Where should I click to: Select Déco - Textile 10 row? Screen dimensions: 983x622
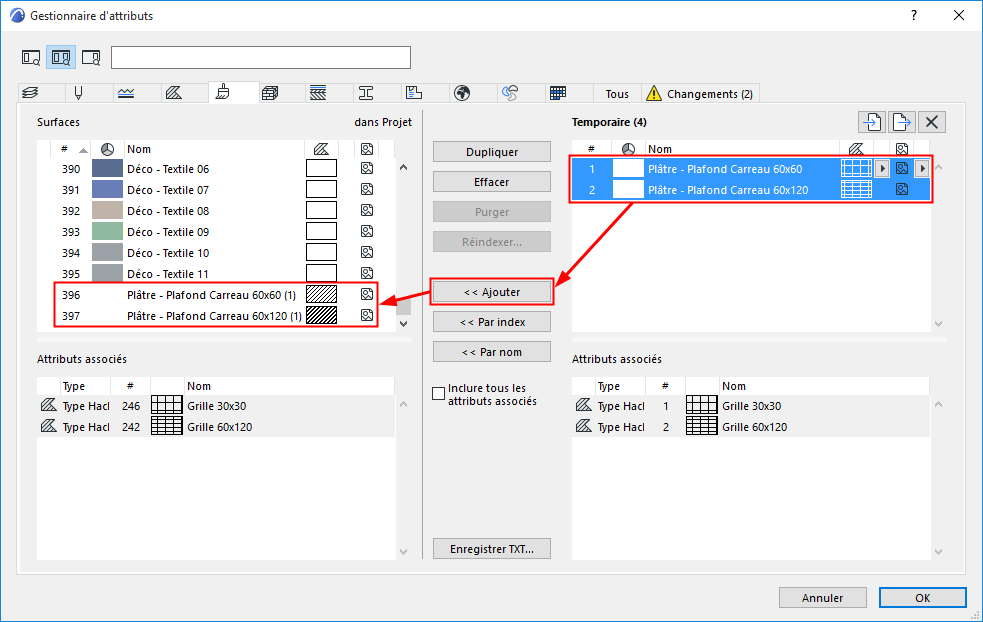point(216,253)
